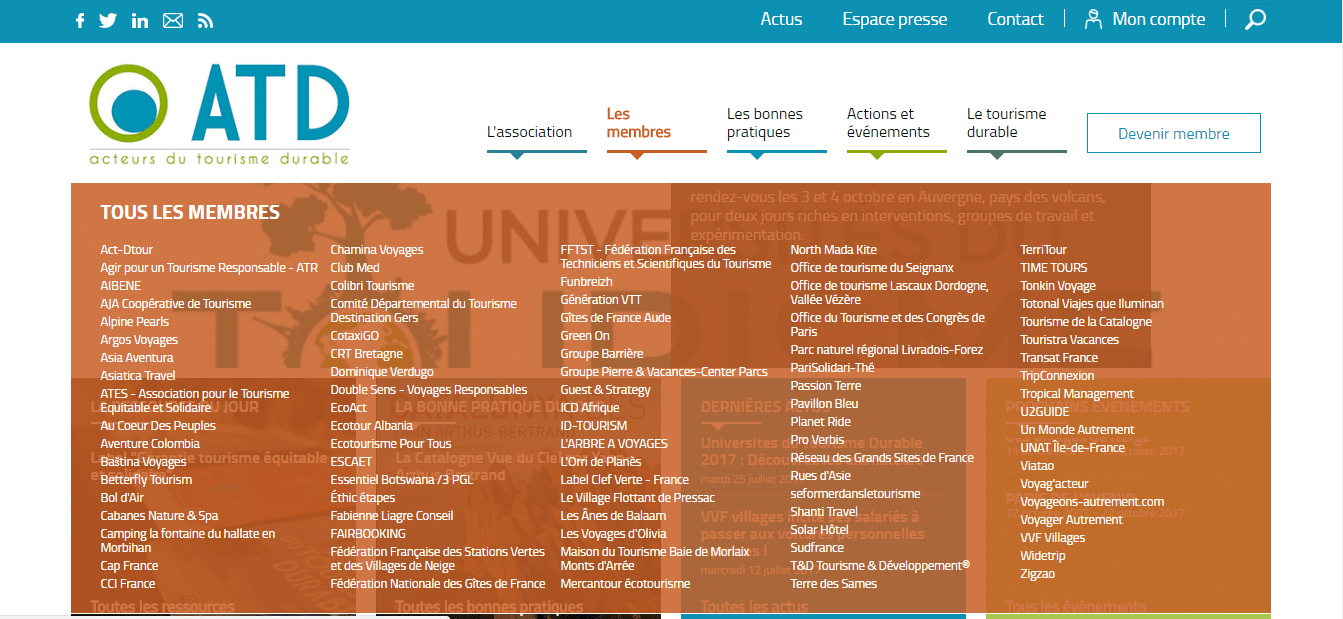Open Terre des Sames
The image size is (1343, 619).
[x=834, y=584]
